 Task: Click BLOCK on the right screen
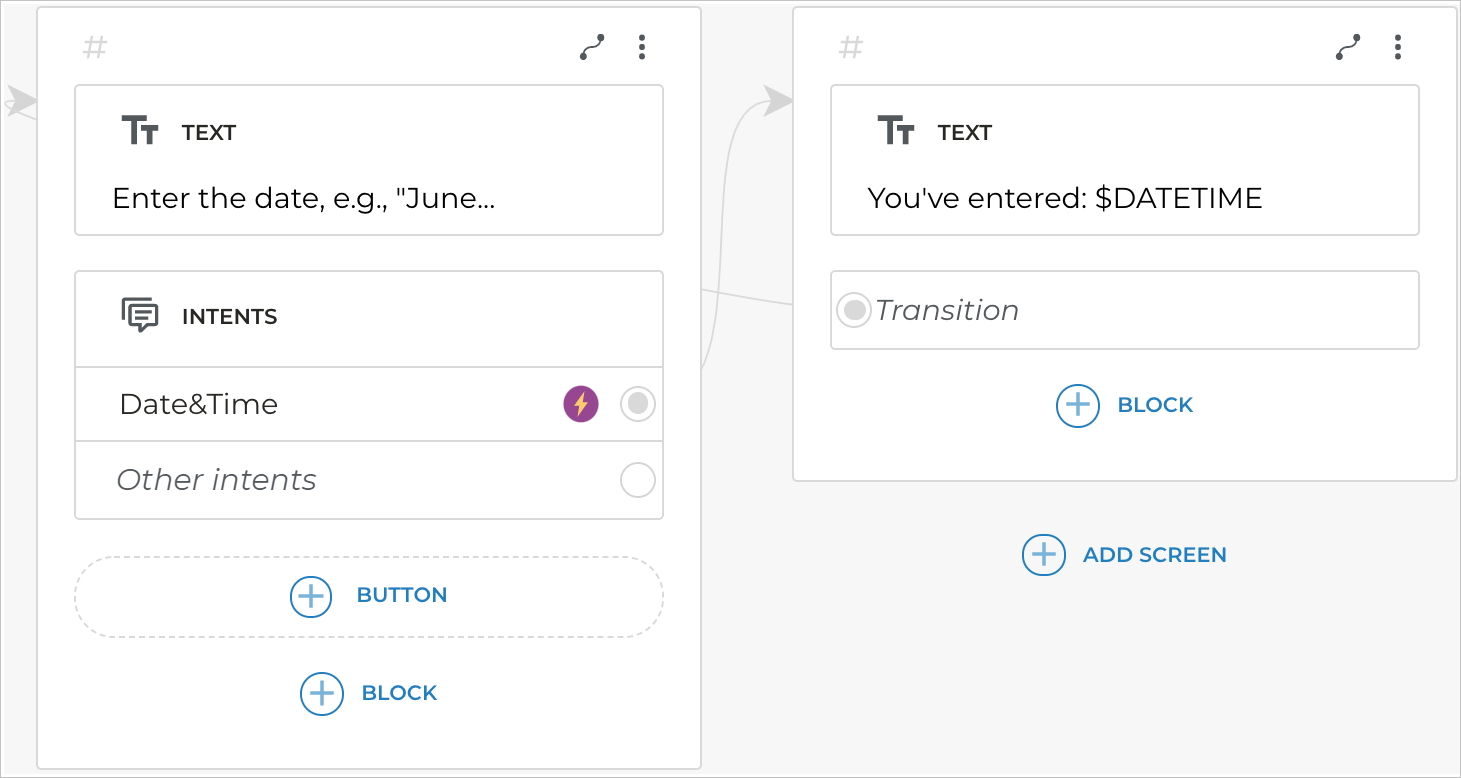click(x=1155, y=405)
